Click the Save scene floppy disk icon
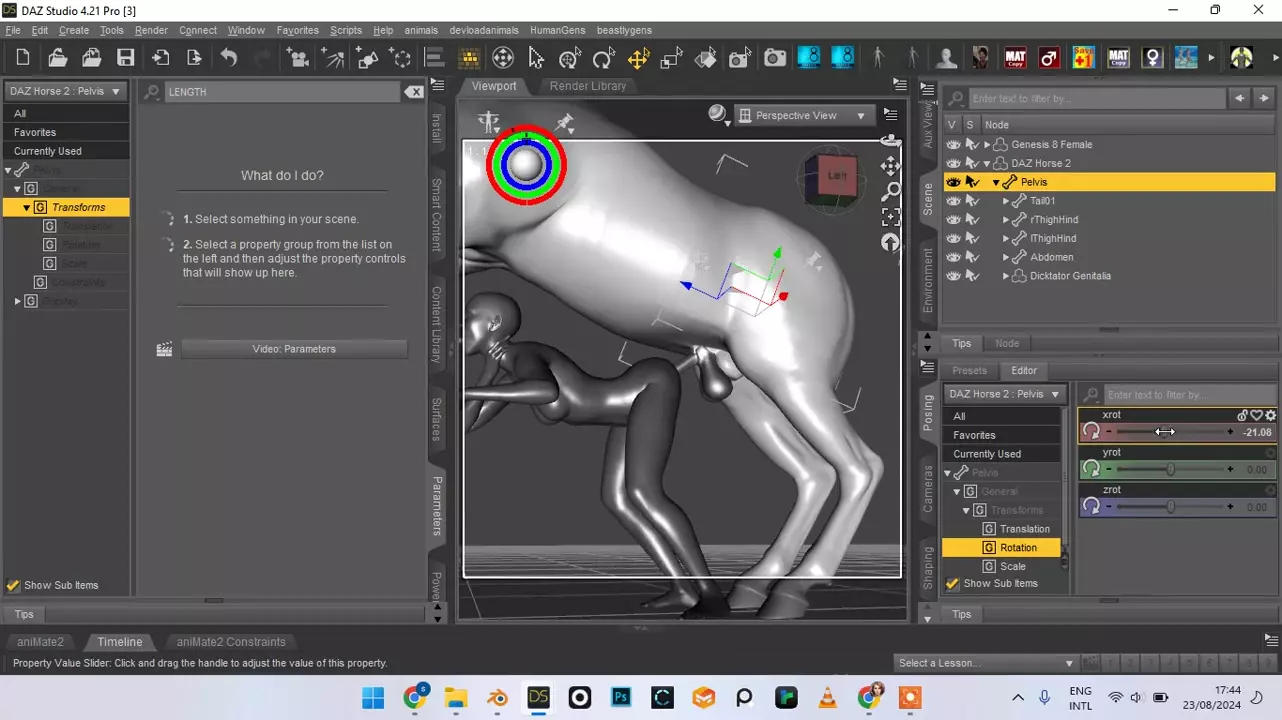The height and width of the screenshot is (720, 1282). pyautogui.click(x=125, y=58)
